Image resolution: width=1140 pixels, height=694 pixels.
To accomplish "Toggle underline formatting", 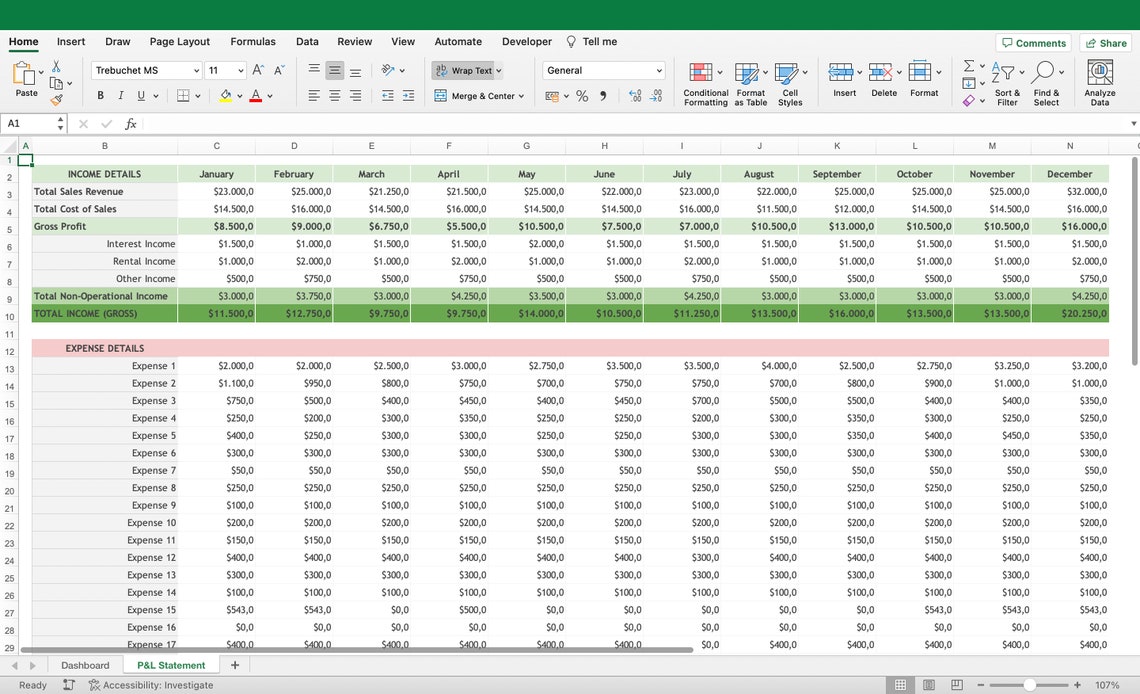I will tap(141, 95).
